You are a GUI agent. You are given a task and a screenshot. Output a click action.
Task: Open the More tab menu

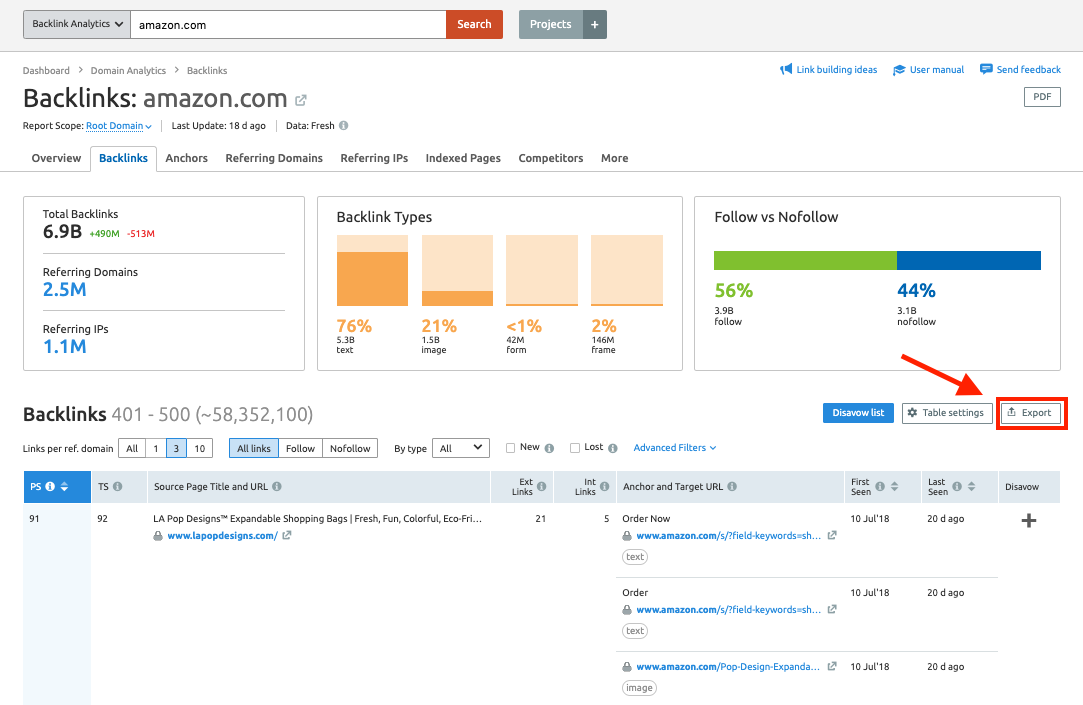click(615, 158)
